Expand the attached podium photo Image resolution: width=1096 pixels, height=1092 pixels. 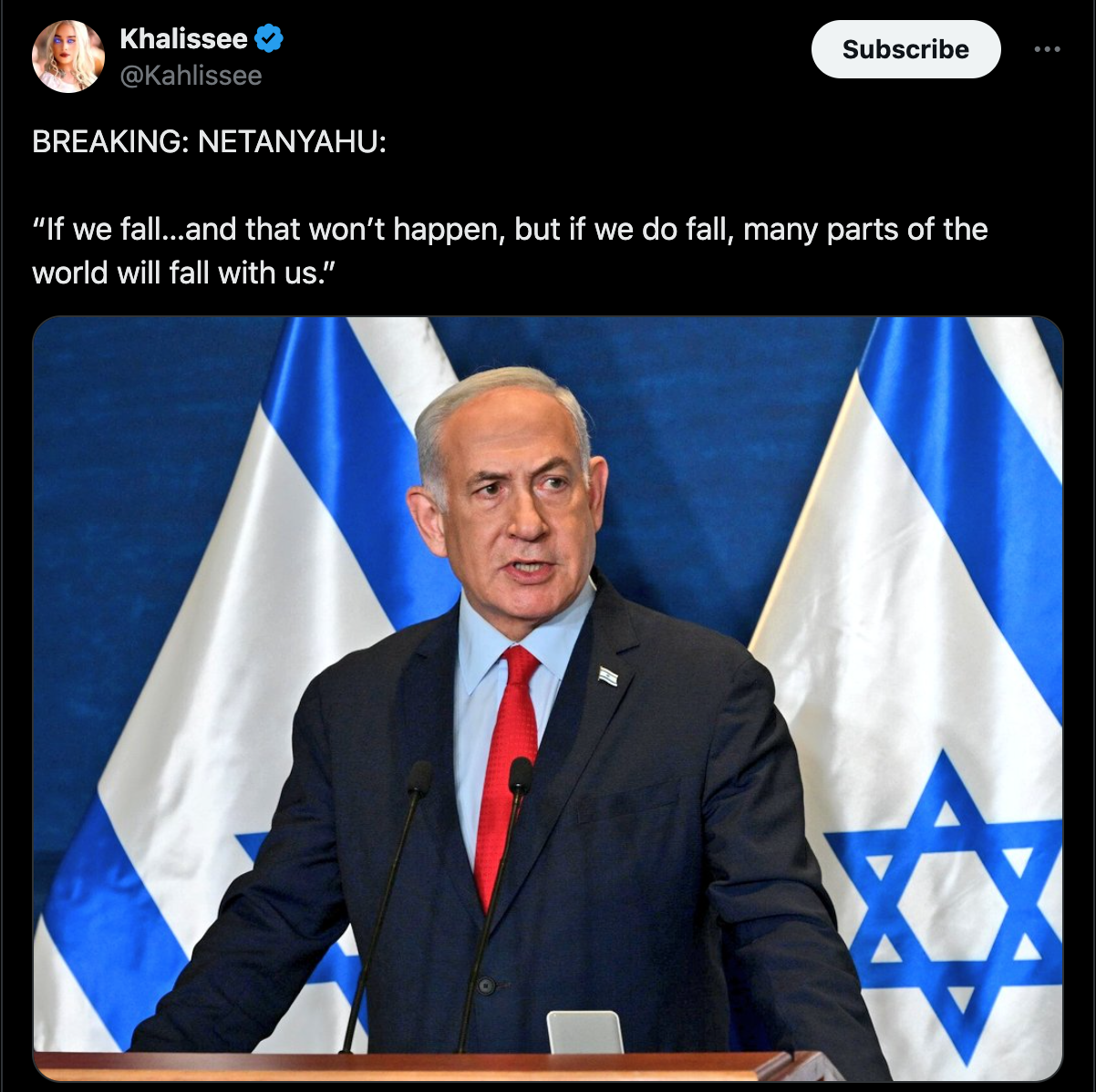548,699
